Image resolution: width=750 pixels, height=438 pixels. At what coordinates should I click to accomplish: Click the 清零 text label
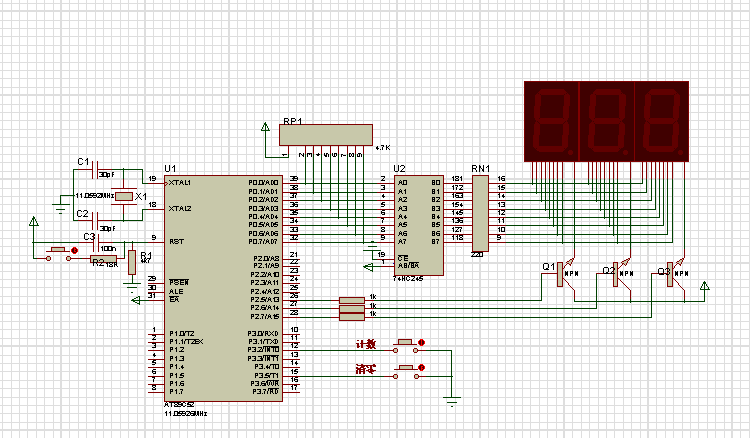[x=365, y=369]
